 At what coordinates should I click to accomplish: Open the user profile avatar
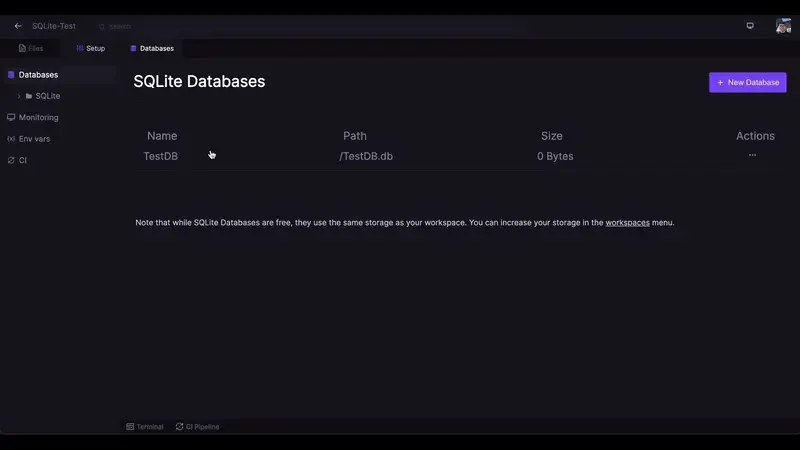point(783,26)
